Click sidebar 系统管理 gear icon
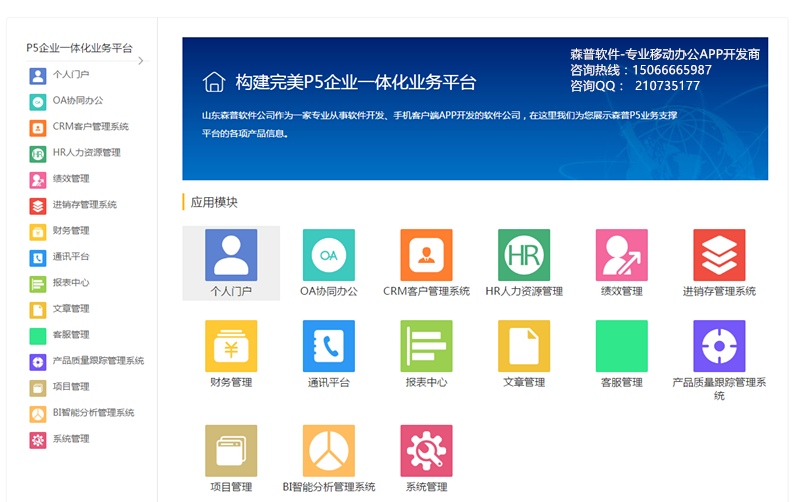 [38, 440]
